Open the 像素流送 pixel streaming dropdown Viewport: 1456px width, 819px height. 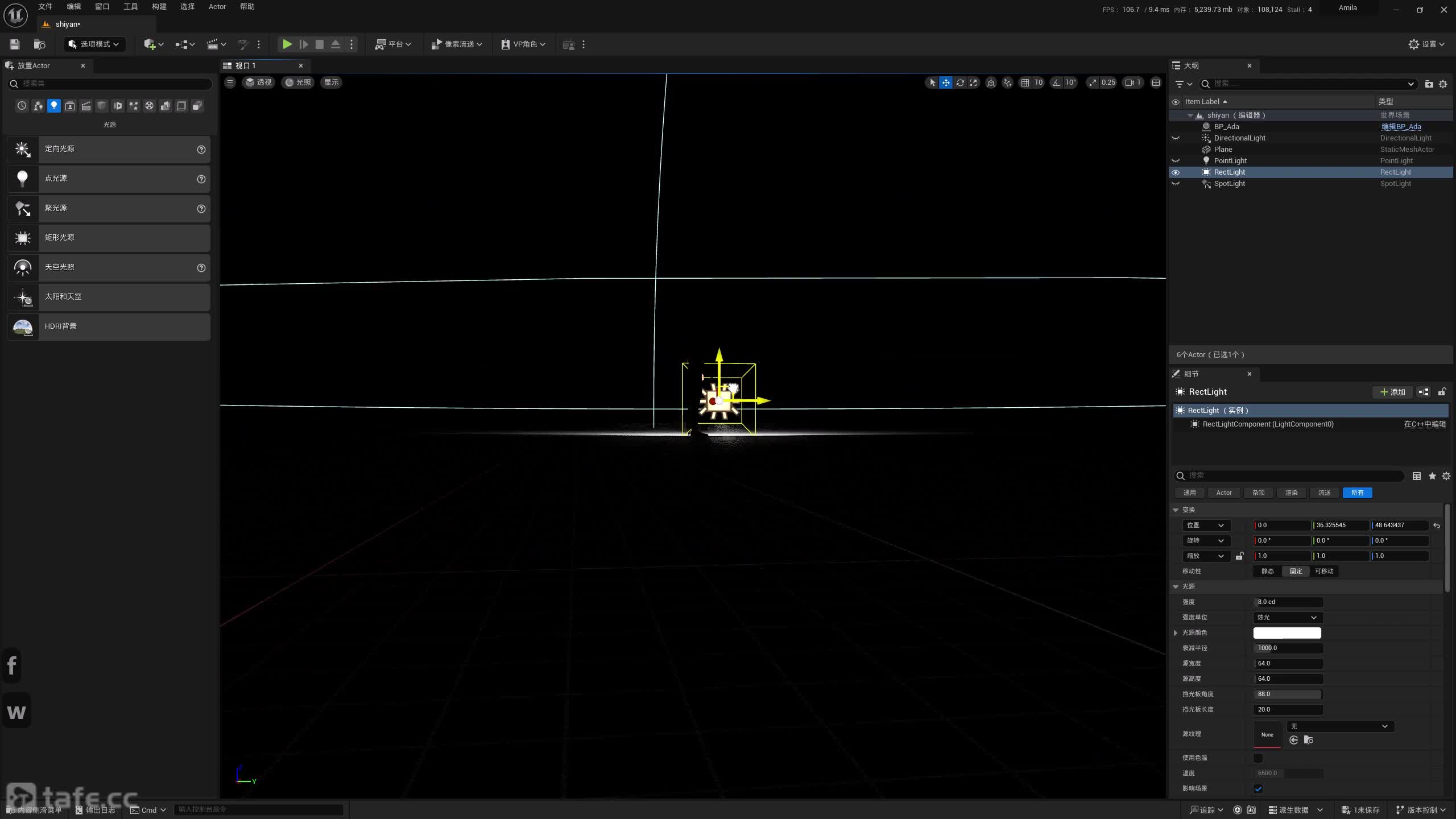tap(457, 44)
